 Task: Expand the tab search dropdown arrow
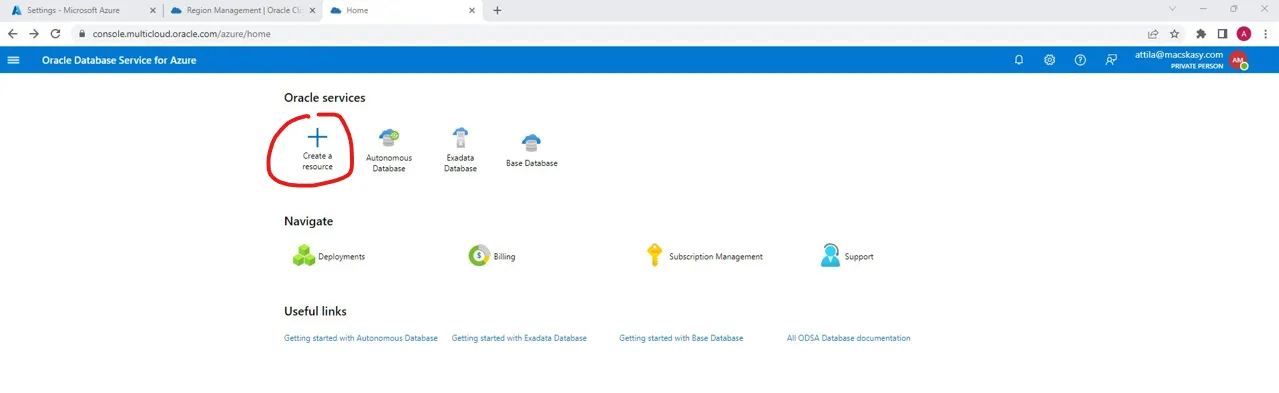pos(1173,9)
